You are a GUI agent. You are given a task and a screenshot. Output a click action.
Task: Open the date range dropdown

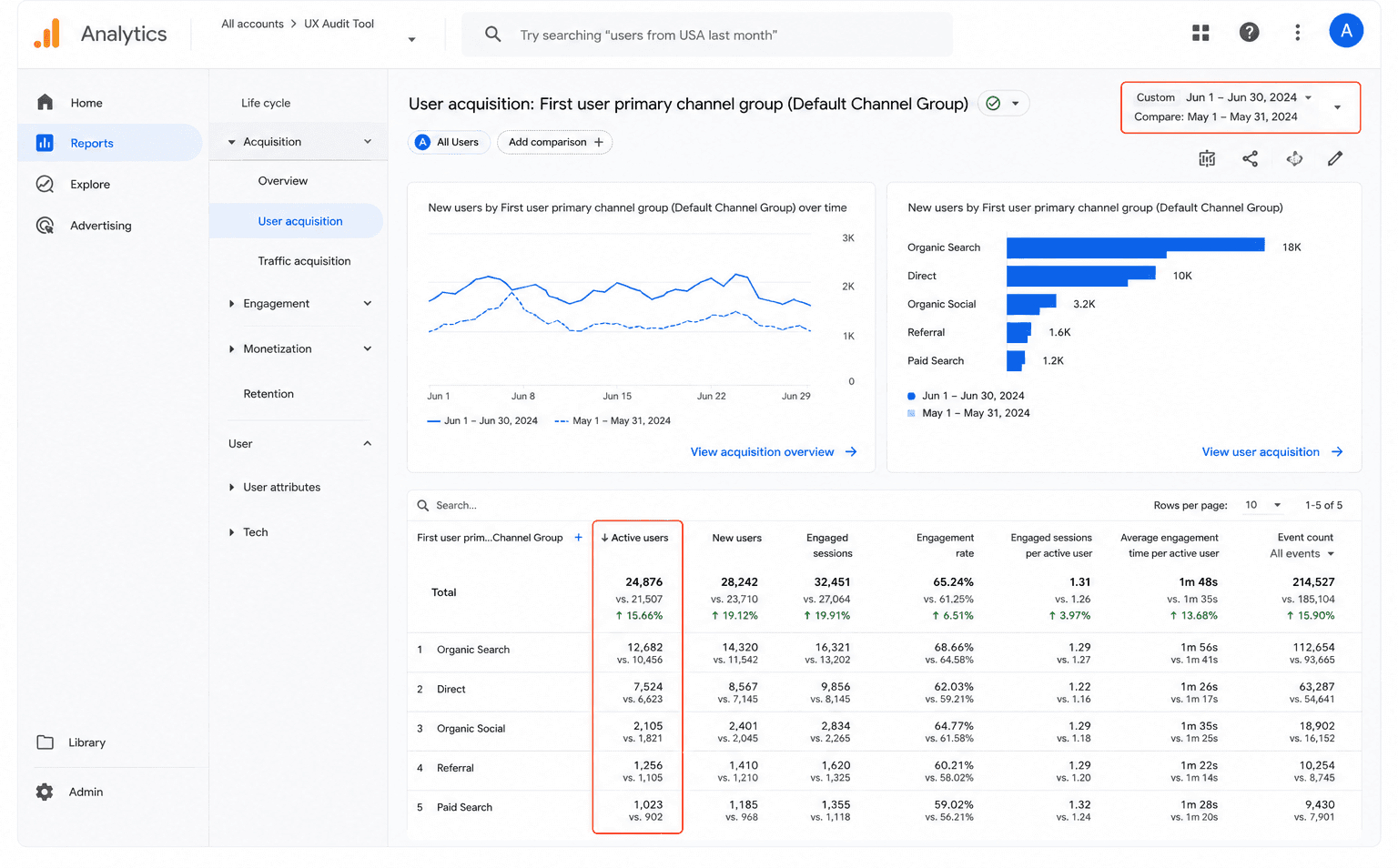tap(1337, 107)
